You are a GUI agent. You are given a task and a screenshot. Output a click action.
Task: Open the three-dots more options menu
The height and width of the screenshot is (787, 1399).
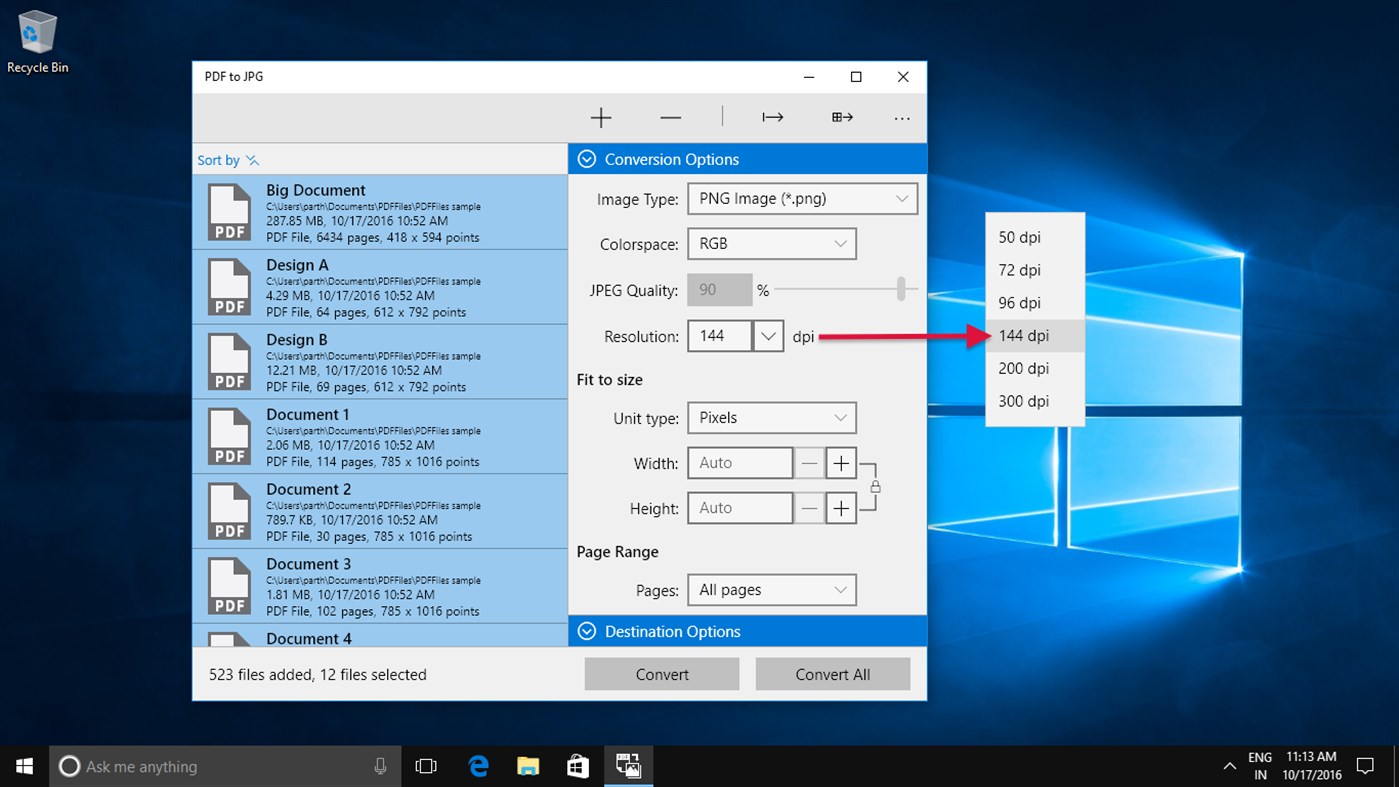[x=902, y=118]
